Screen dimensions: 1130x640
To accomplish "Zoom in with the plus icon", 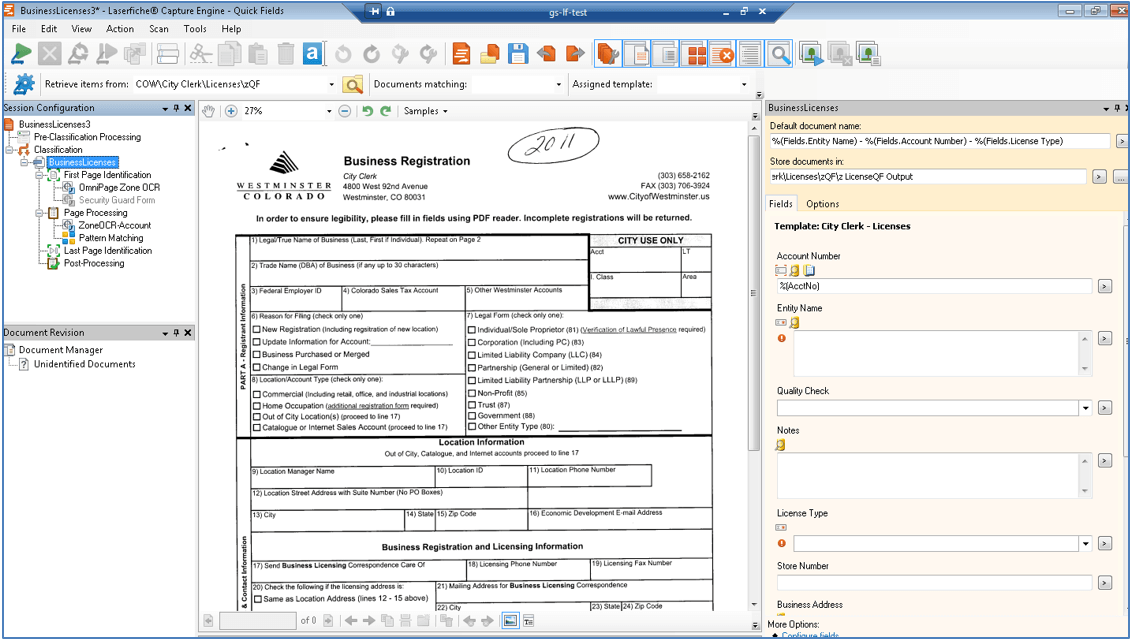I will point(231,111).
